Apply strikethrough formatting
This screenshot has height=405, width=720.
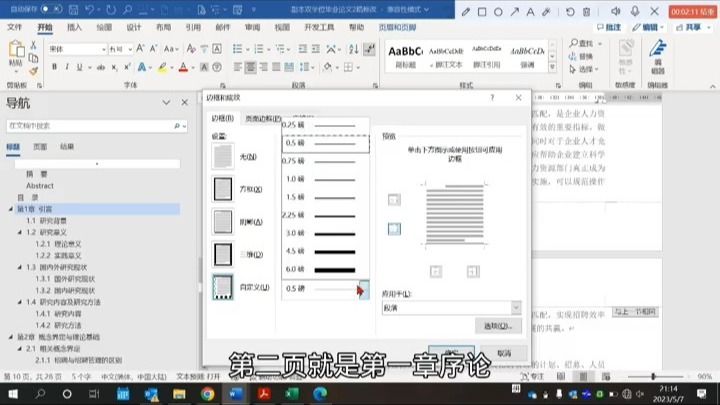coord(101,68)
